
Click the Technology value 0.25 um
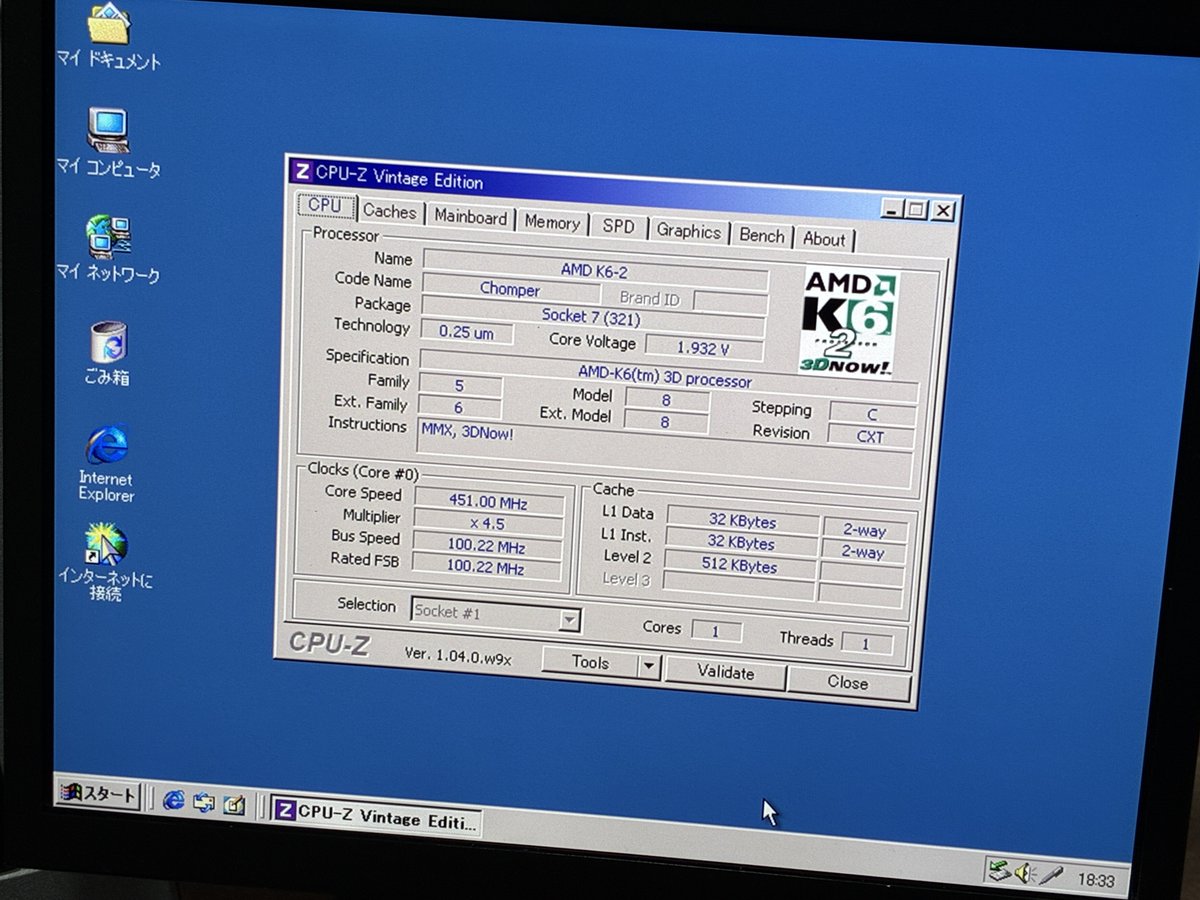[x=467, y=332]
